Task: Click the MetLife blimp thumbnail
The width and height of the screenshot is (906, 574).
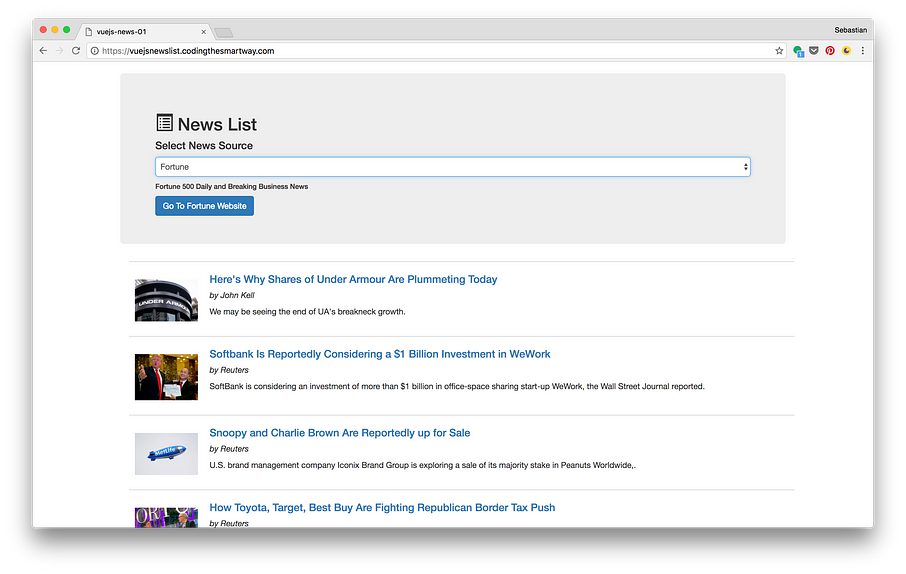Action: tap(166, 453)
